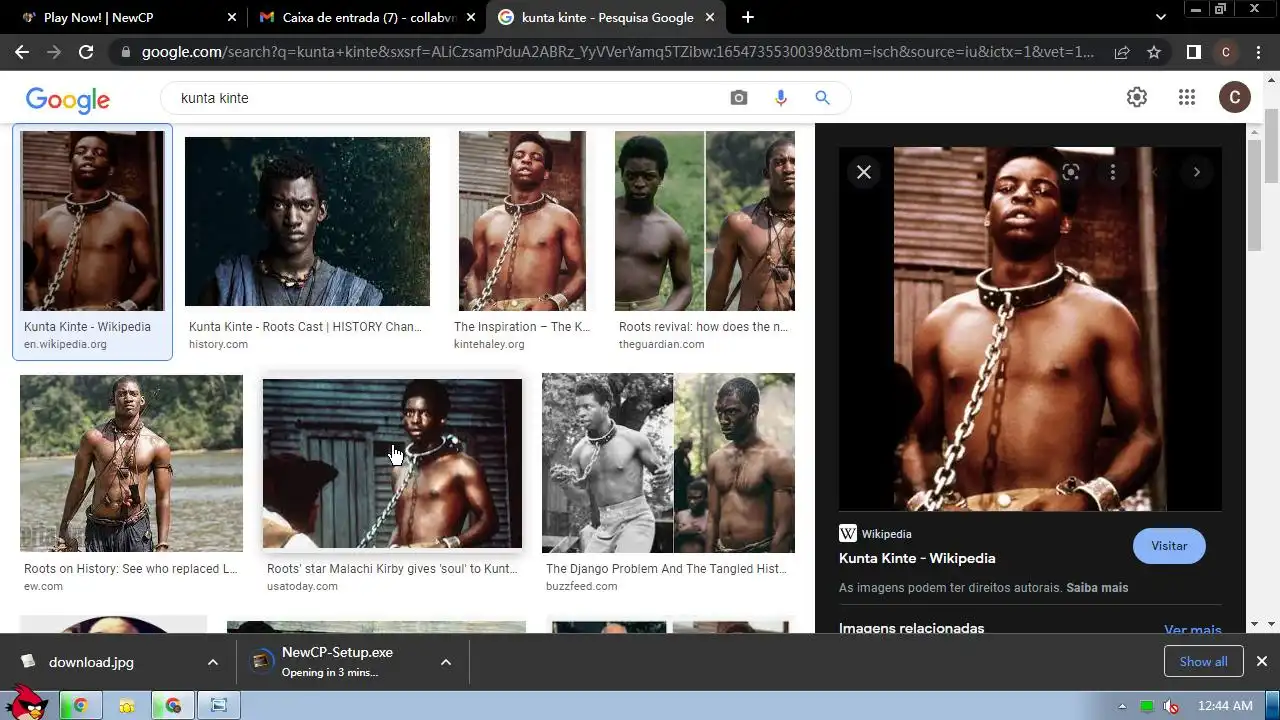Image resolution: width=1280 pixels, height=720 pixels.
Task: Open theguardian.com Roots revival thumbnail
Action: (x=705, y=221)
